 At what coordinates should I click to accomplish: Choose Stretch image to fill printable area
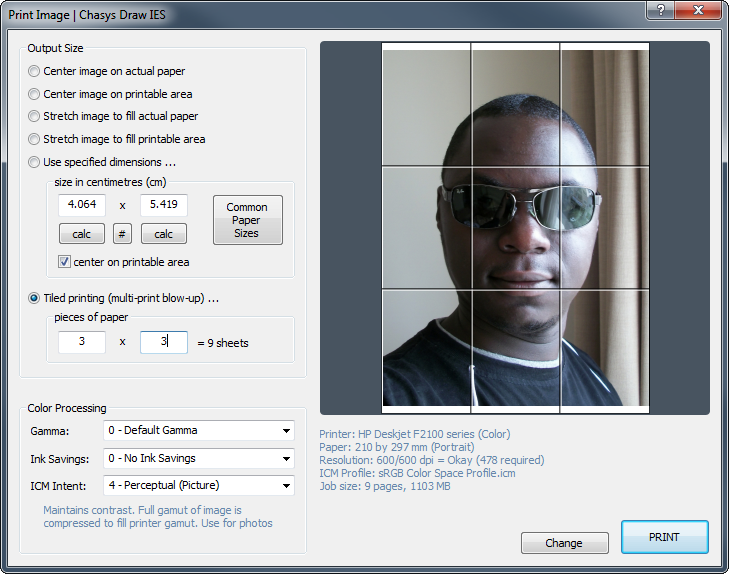(35, 140)
